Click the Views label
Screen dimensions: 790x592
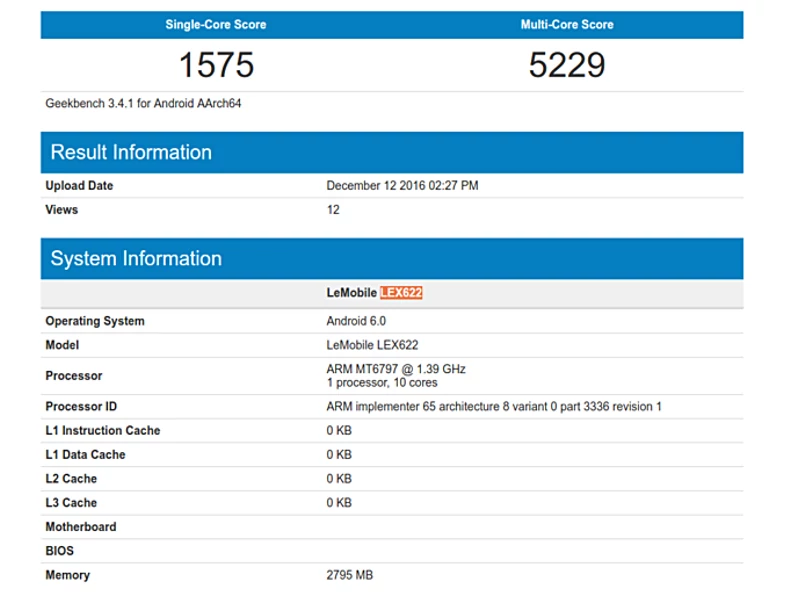coord(61,210)
